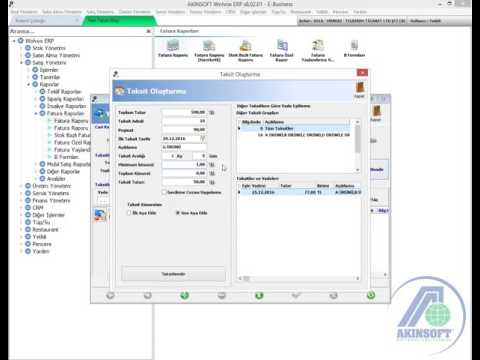Select Diğer Raporlar in the tree
Viewport: 480px width, 360px height.
[x=63, y=171]
